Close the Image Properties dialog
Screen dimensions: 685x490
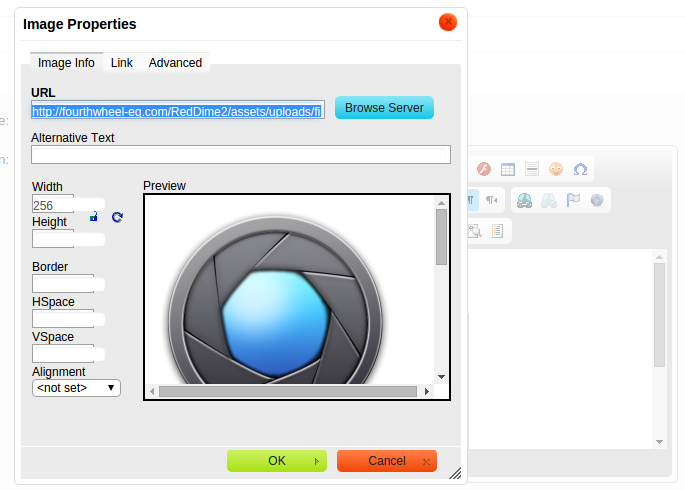tap(448, 22)
